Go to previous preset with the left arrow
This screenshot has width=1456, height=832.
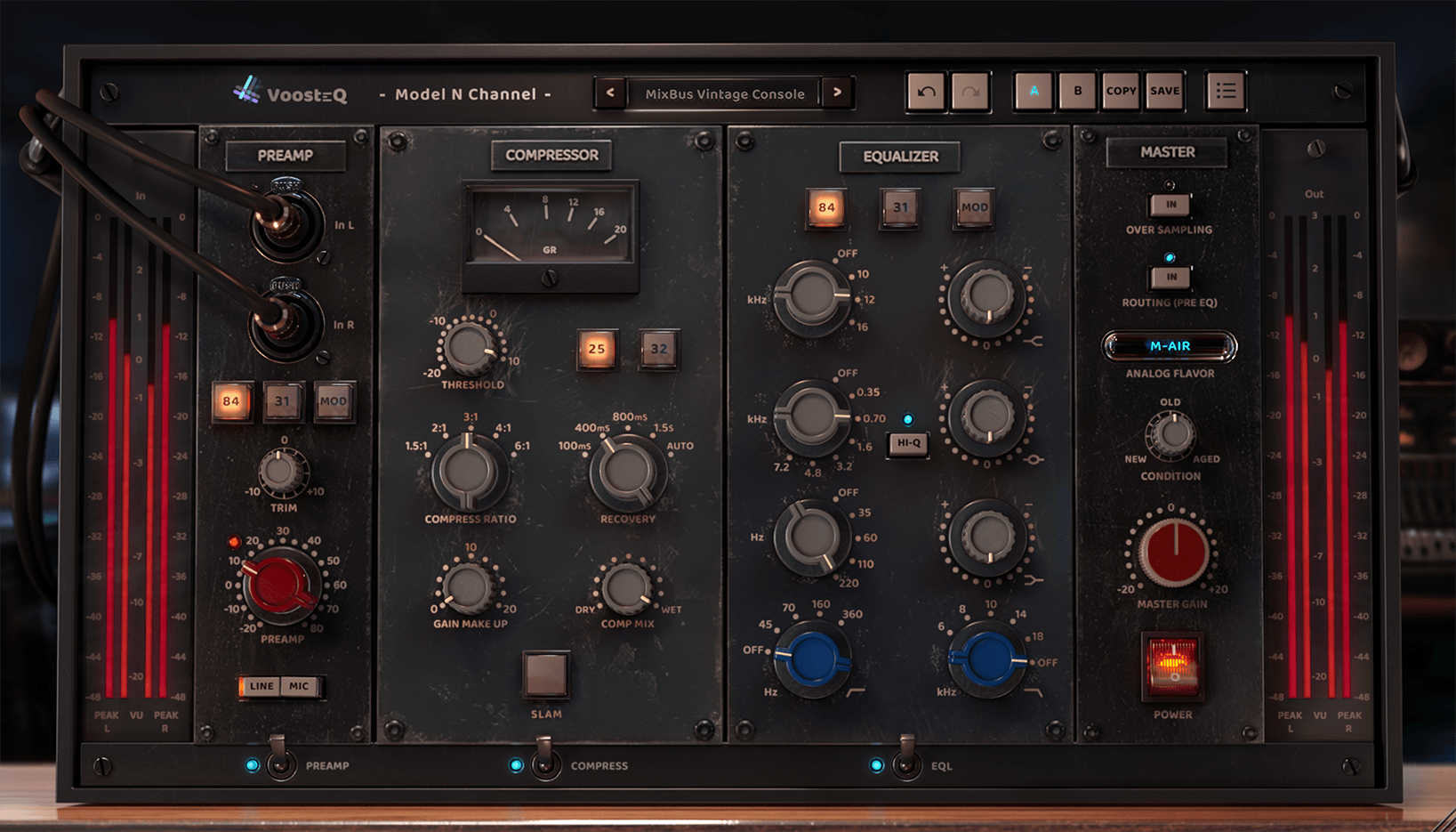tap(610, 93)
